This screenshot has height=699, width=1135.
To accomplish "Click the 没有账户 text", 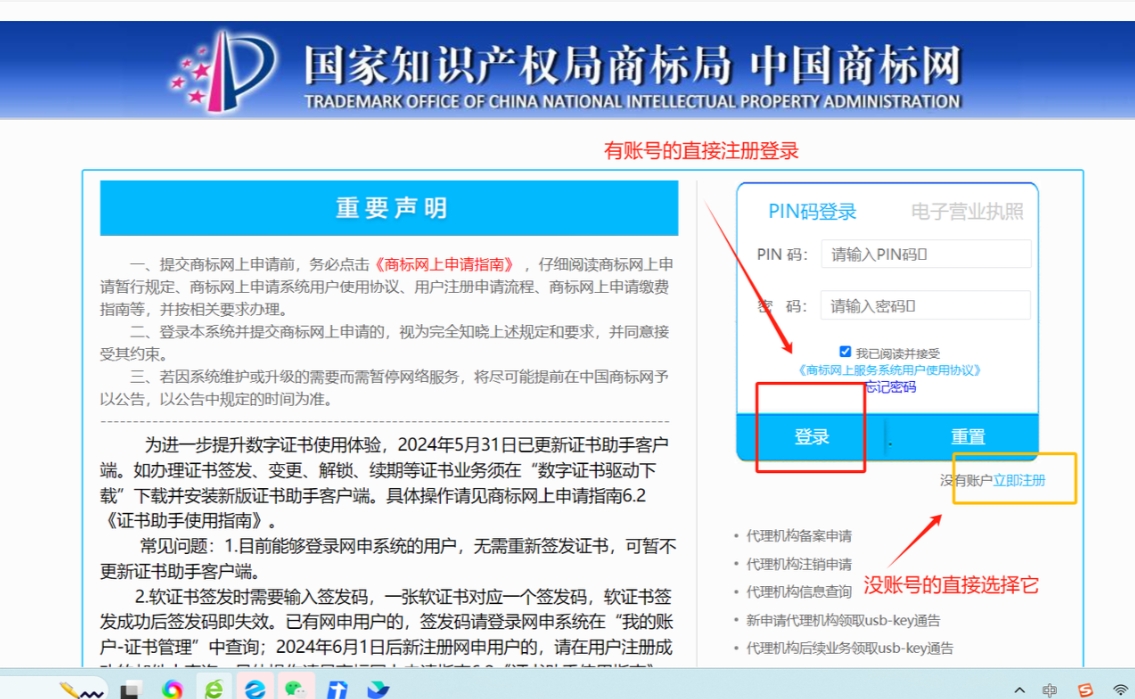I will coord(966,480).
